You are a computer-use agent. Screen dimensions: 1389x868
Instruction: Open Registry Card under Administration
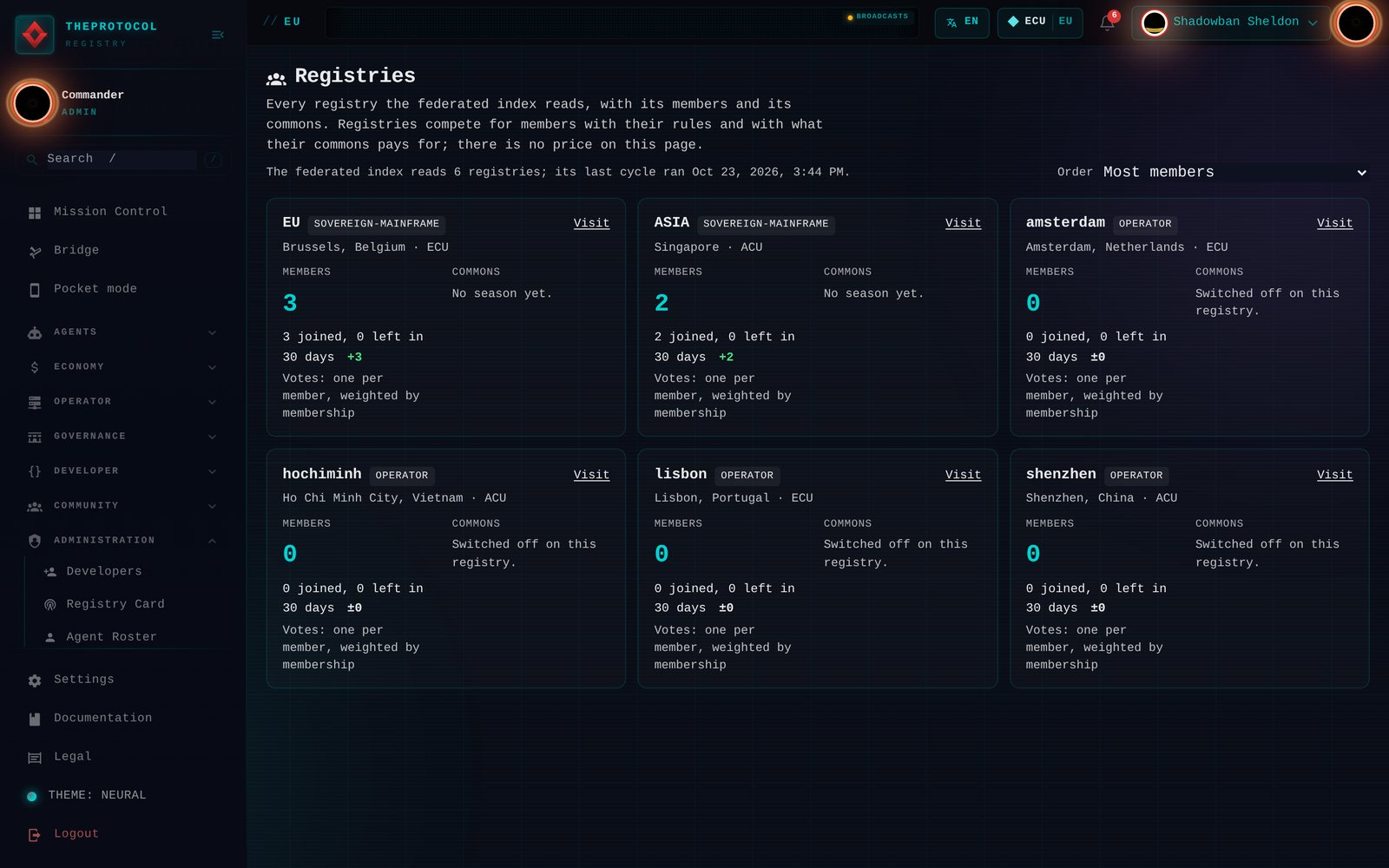[x=115, y=604]
